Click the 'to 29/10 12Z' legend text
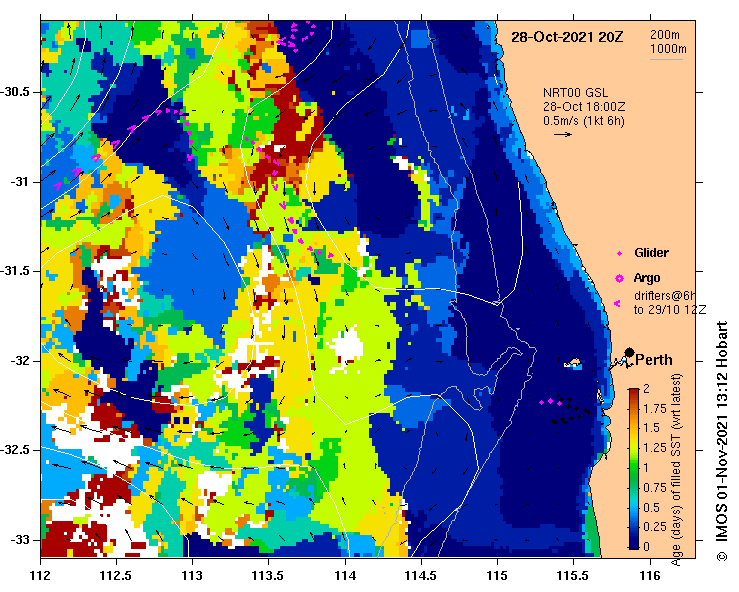The height and width of the screenshot is (592, 739). point(670,310)
